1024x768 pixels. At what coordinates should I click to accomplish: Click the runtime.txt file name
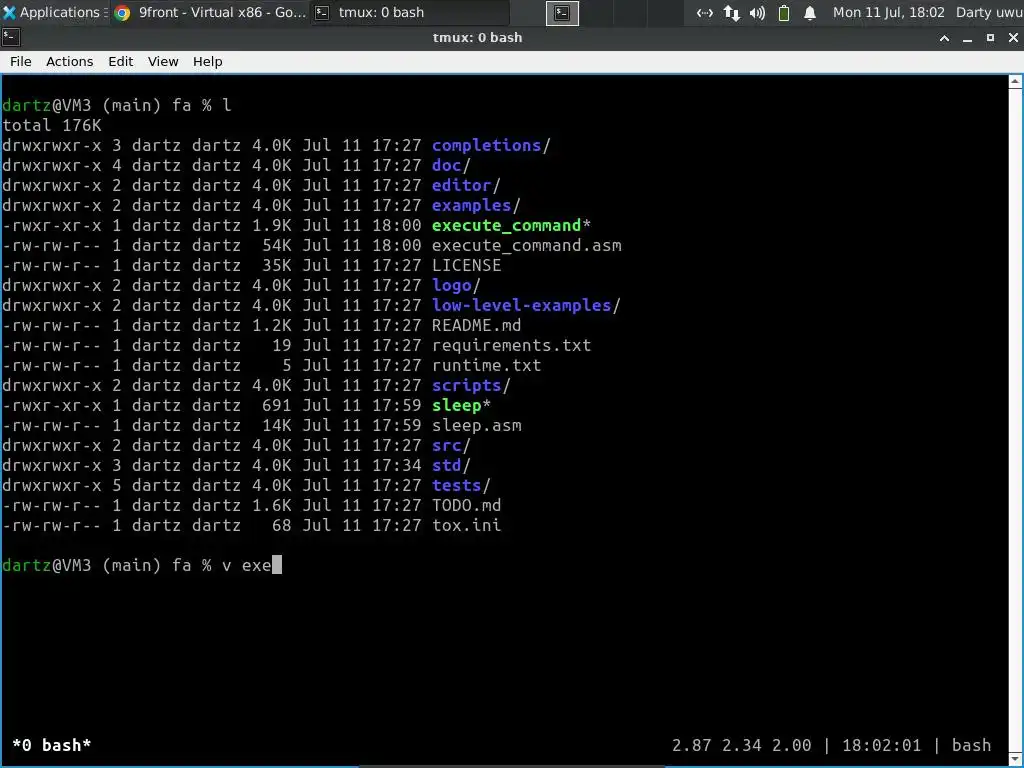487,365
